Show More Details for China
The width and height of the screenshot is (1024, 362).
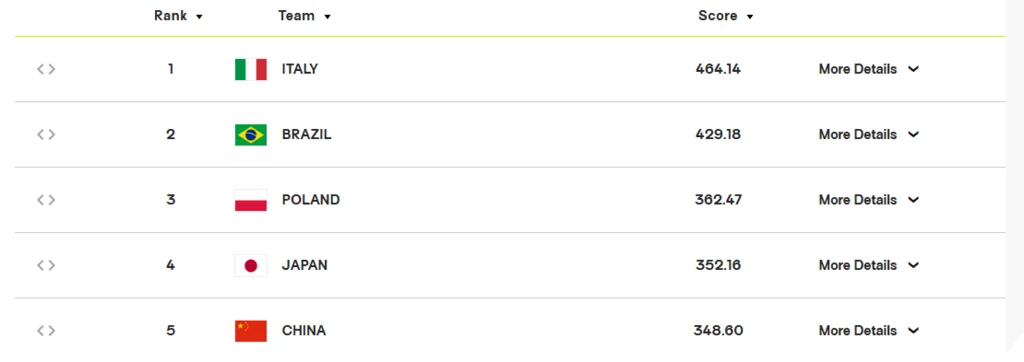tap(869, 331)
